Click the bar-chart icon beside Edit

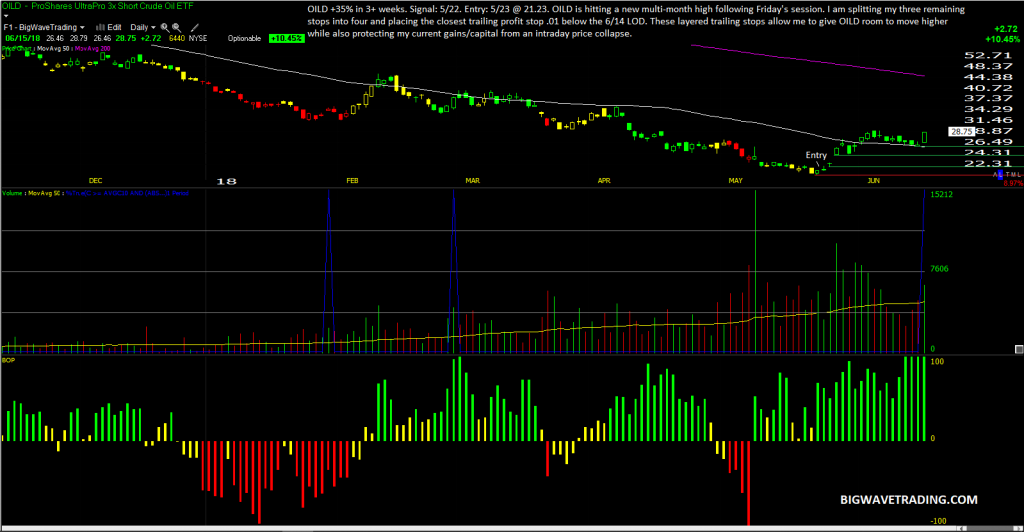click(101, 27)
